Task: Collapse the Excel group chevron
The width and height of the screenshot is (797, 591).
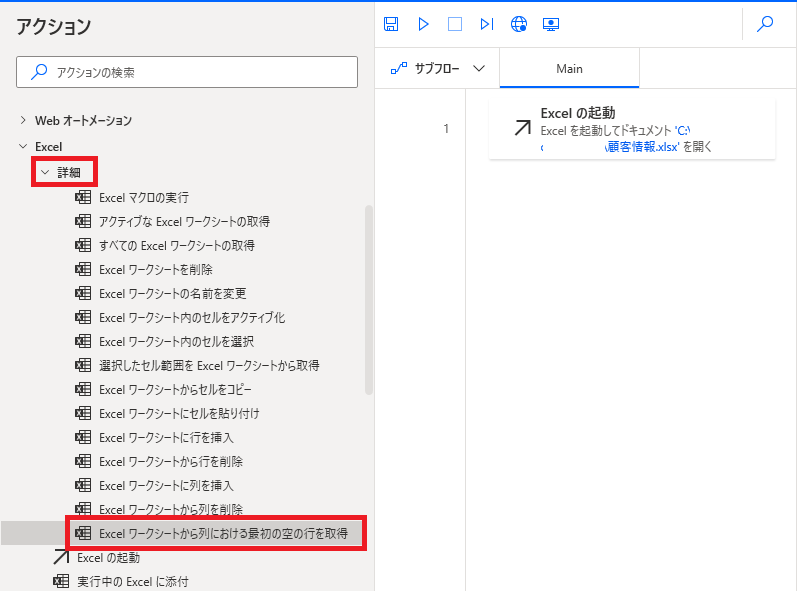Action: 23,146
